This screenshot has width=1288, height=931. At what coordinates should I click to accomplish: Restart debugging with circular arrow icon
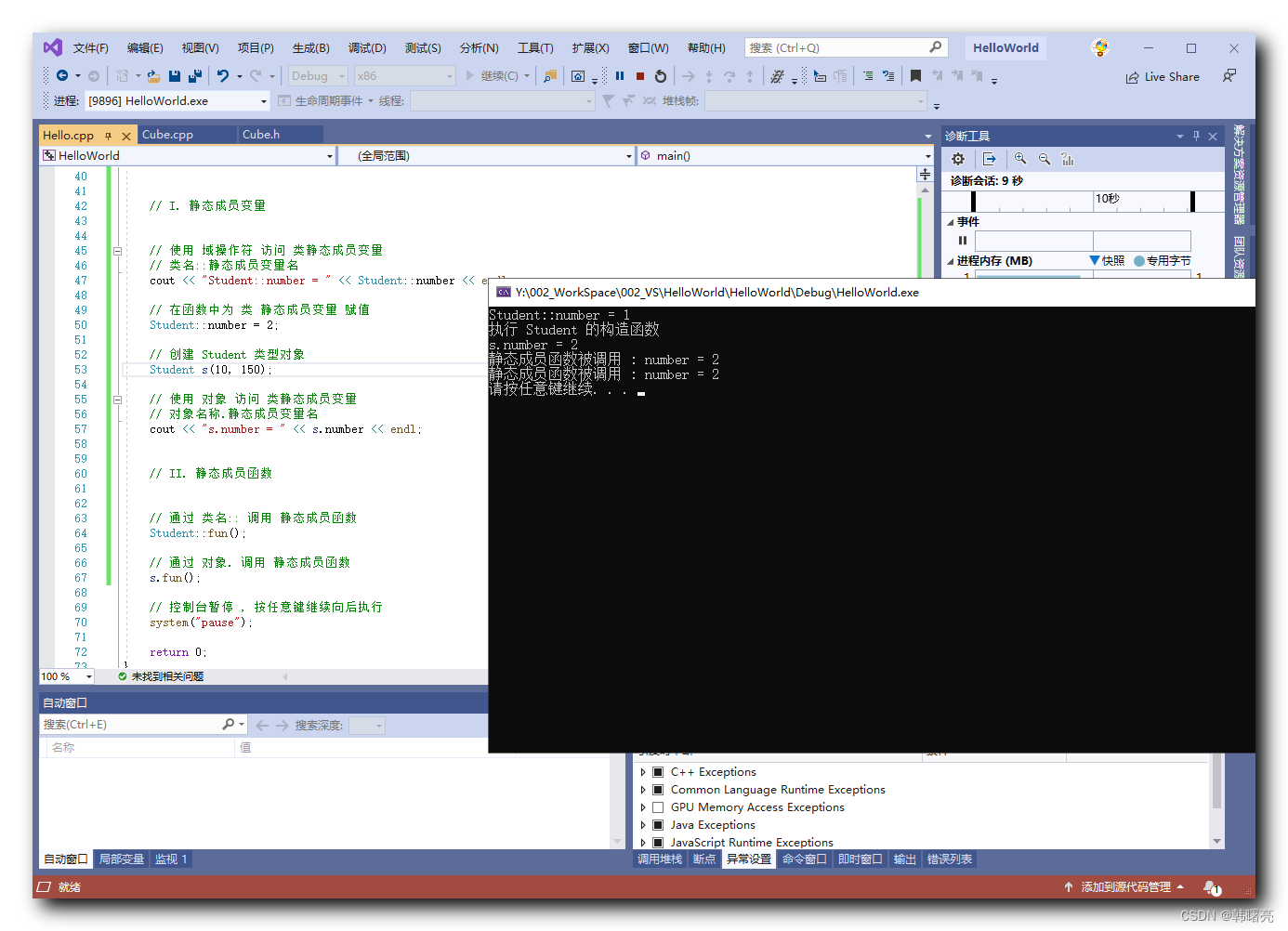[x=661, y=76]
